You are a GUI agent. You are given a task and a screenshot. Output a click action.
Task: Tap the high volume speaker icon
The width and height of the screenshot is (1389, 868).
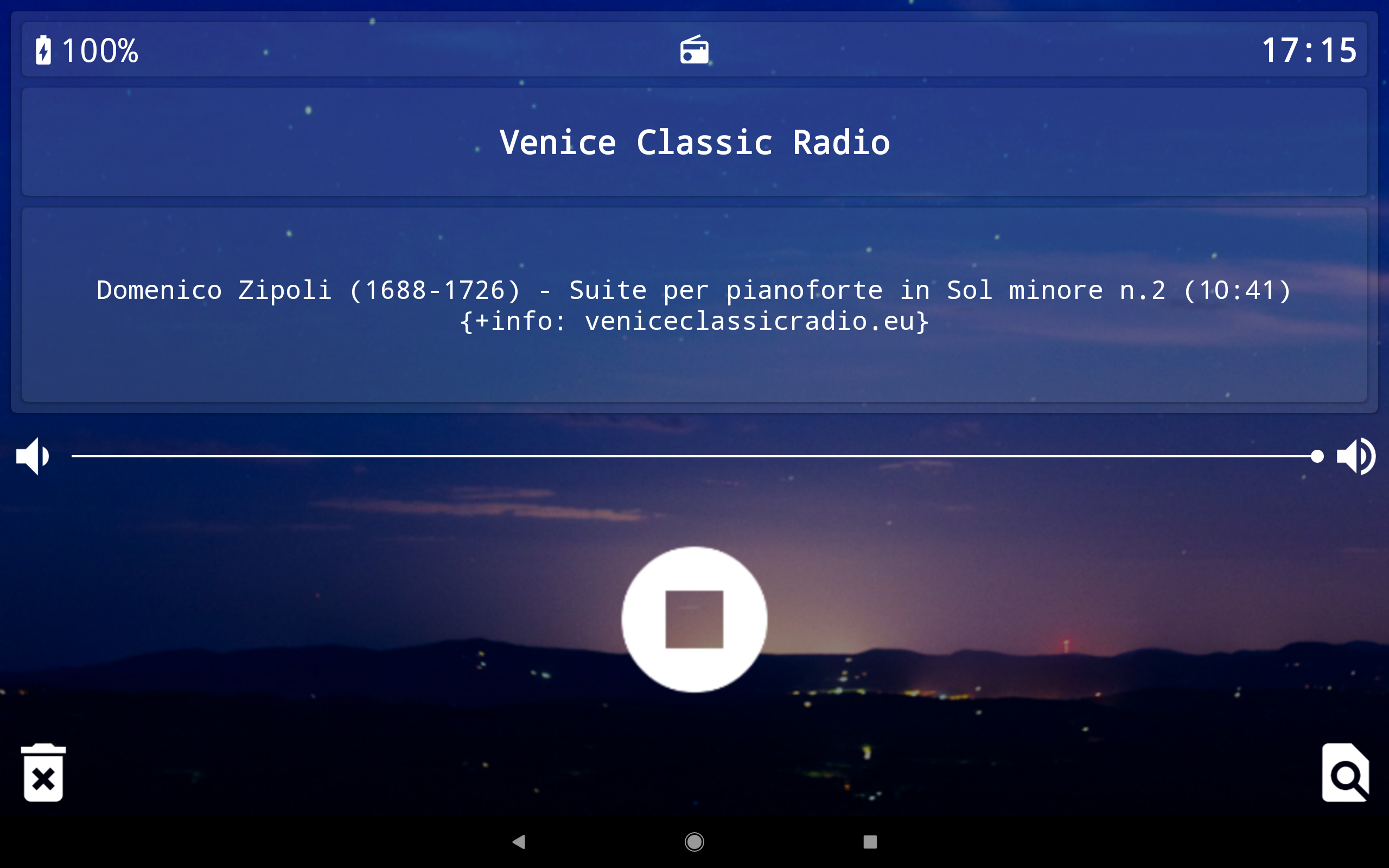pyautogui.click(x=1356, y=456)
